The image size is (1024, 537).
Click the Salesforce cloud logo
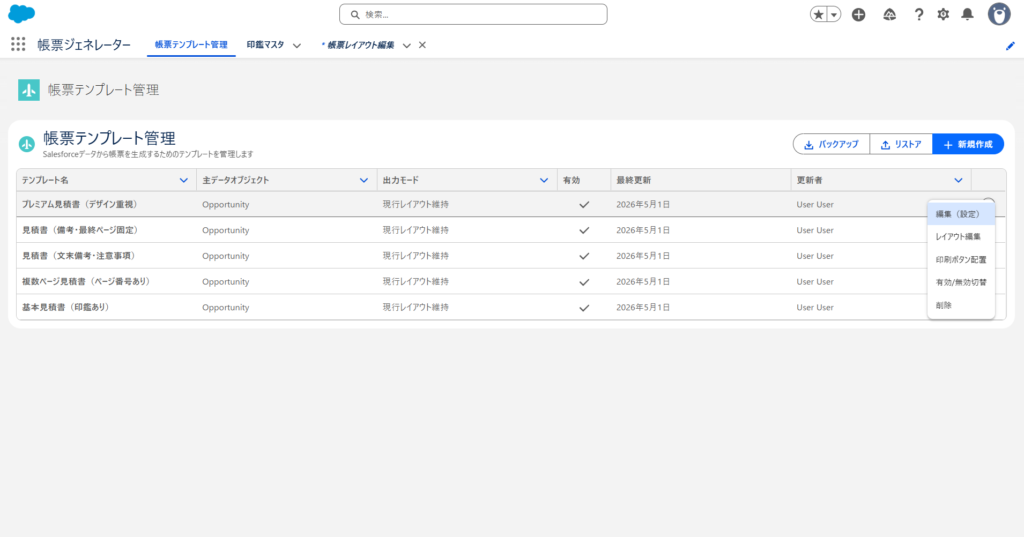tap(22, 14)
